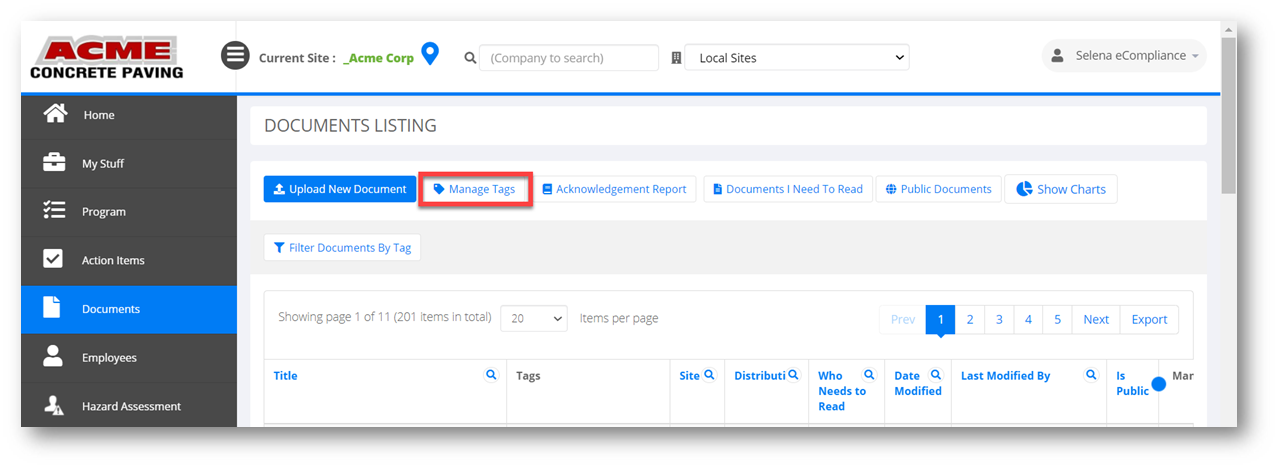Sort by Is Public column header
Viewport: 1279px width, 469px height.
coord(1132,383)
